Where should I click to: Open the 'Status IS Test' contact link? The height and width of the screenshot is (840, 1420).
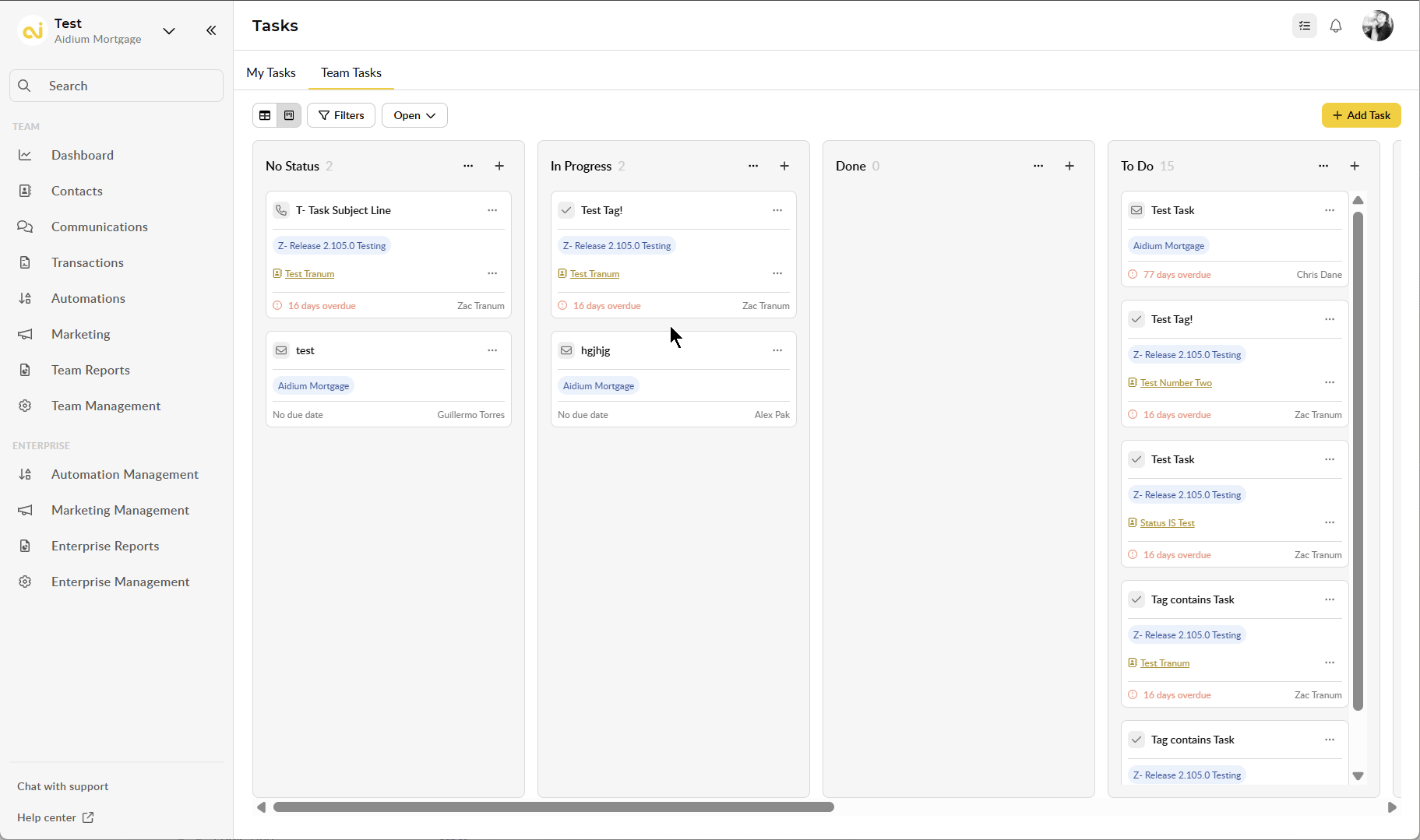pos(1167,523)
